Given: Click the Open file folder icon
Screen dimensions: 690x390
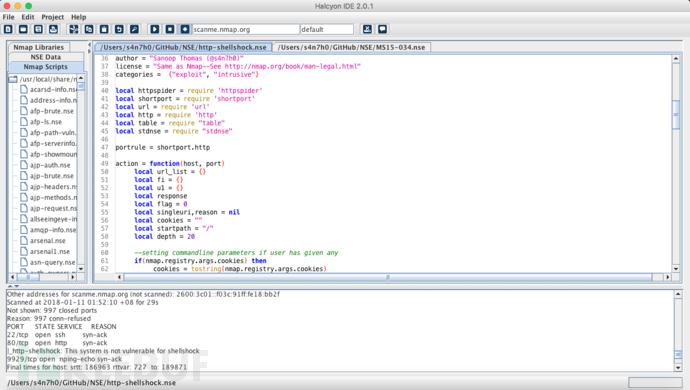Looking at the screenshot, I should pyautogui.click(x=23, y=29).
